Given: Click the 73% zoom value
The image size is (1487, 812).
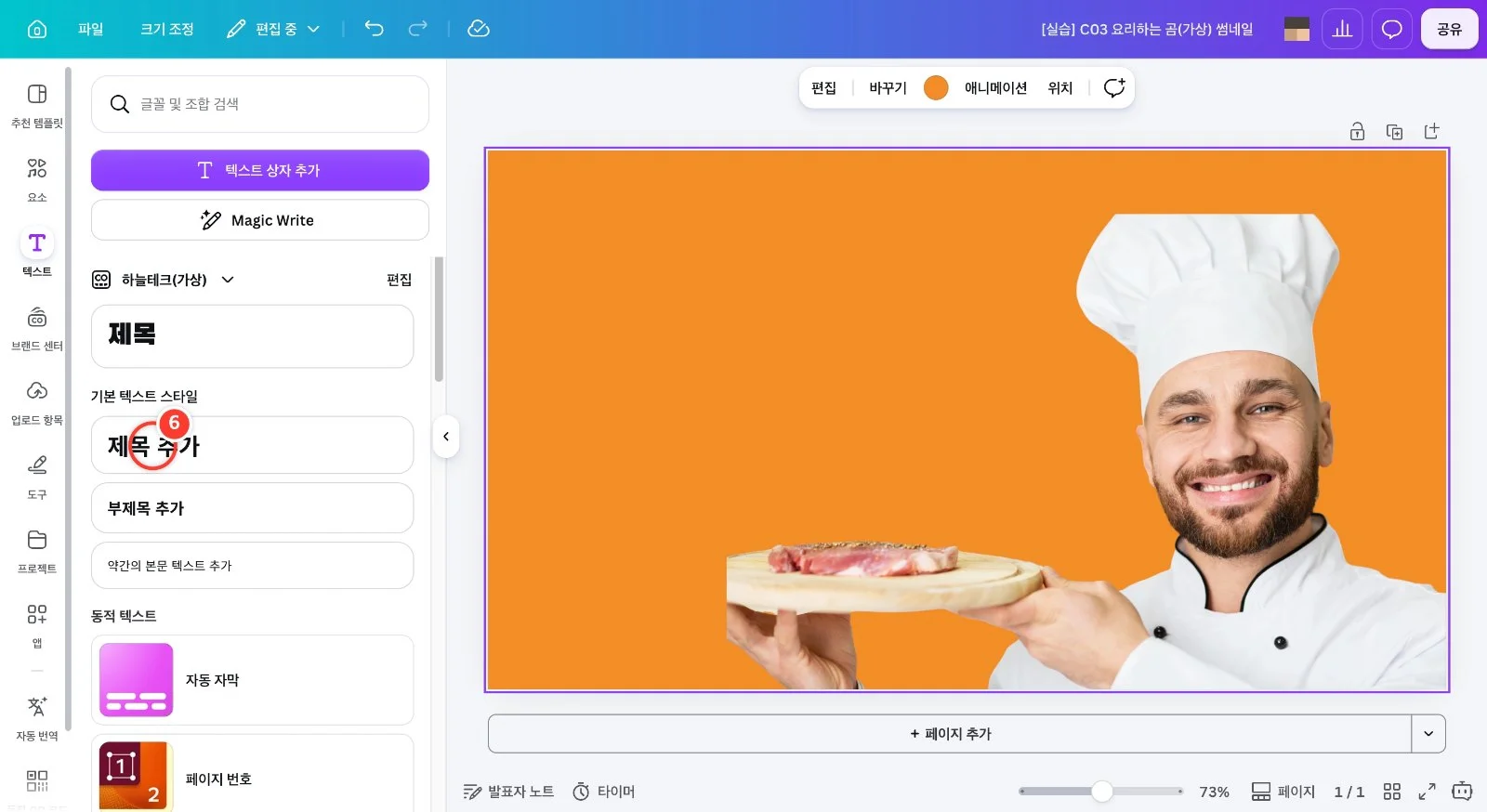Looking at the screenshot, I should point(1214,792).
